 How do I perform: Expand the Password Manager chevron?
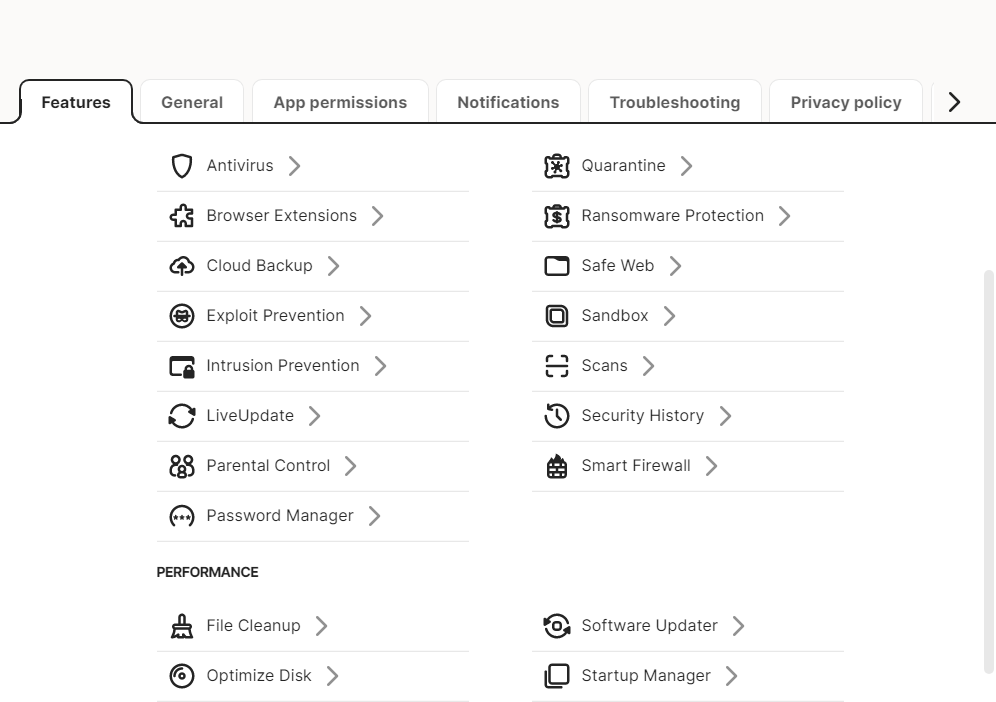pos(374,516)
